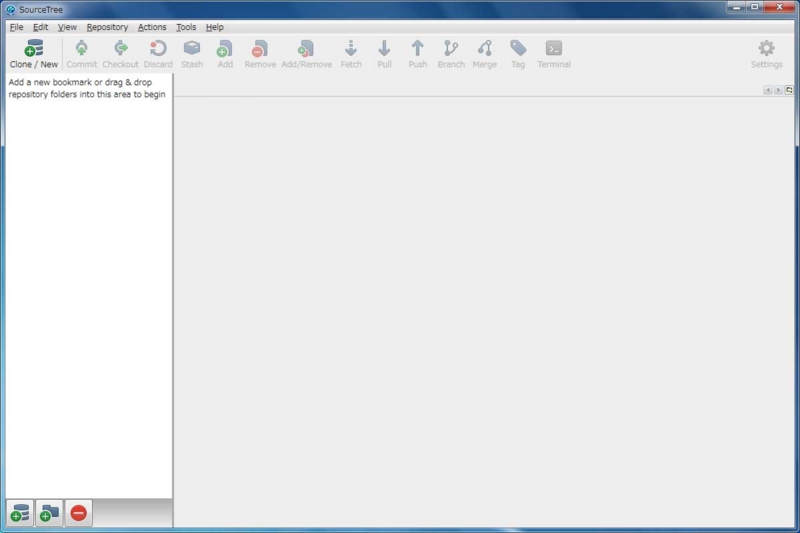800x533 pixels.
Task: Click the tab list icon beside scroll arrows
Action: coord(789,90)
